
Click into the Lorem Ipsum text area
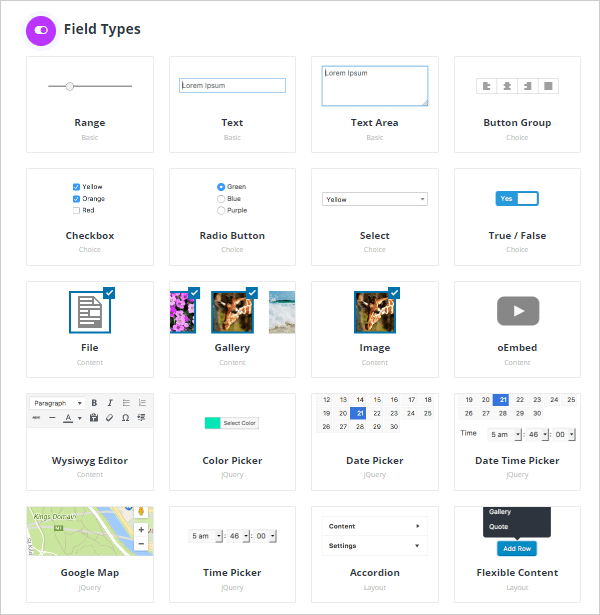tap(375, 86)
